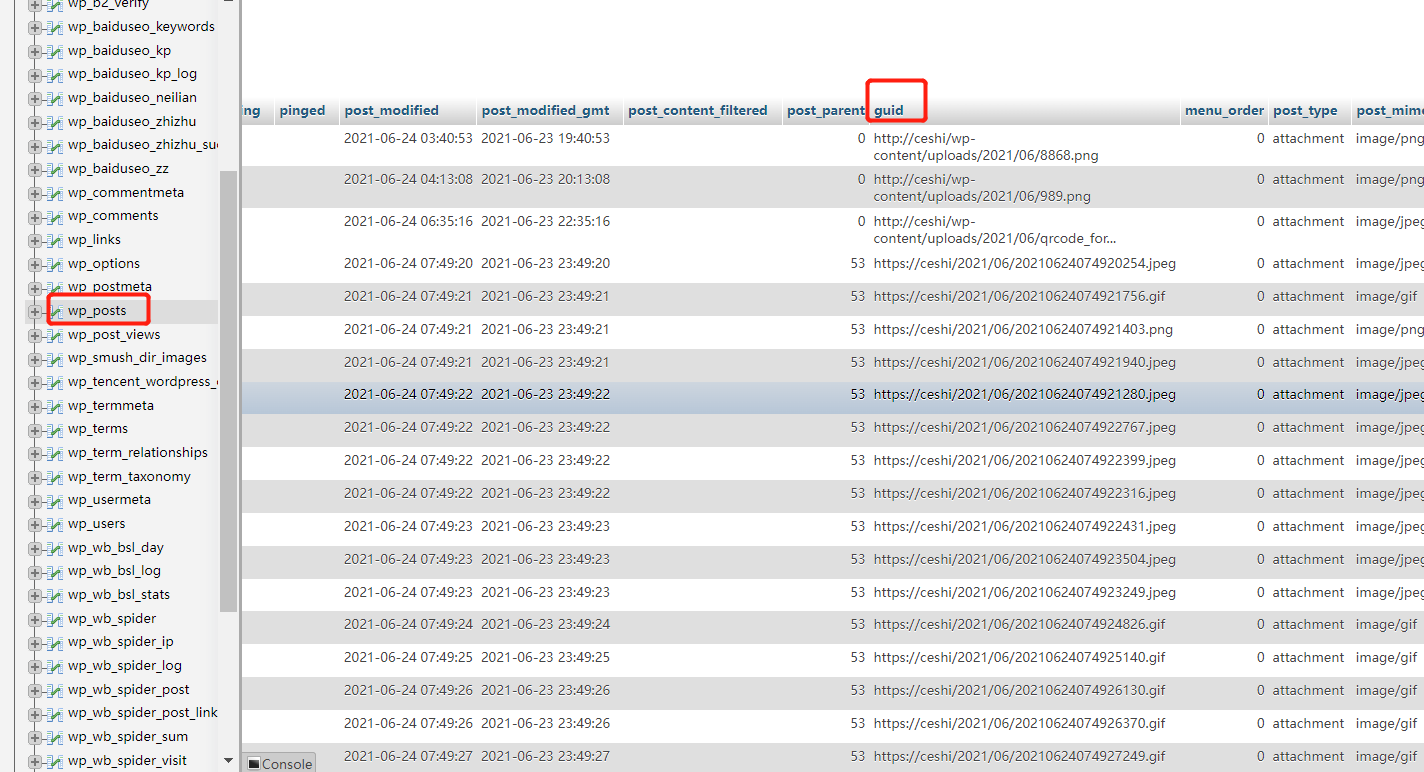Click the table icon beside wp_comments
This screenshot has height=772, width=1424.
54,216
